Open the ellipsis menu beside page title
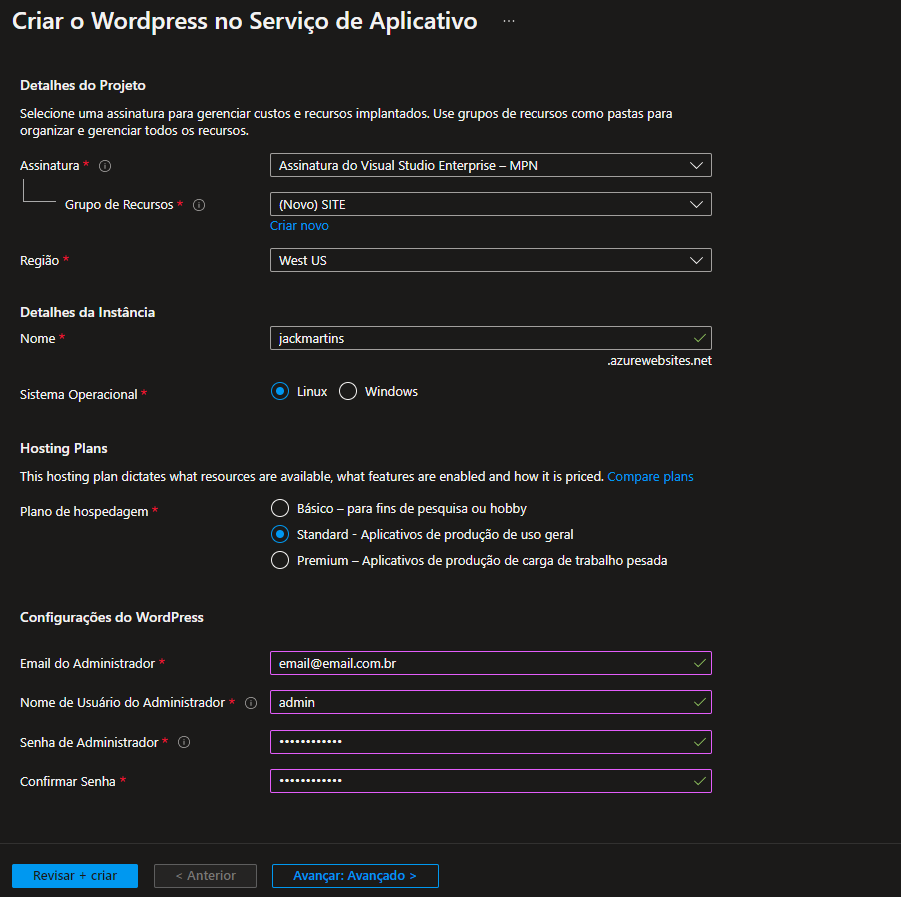The image size is (901, 897). (x=509, y=21)
